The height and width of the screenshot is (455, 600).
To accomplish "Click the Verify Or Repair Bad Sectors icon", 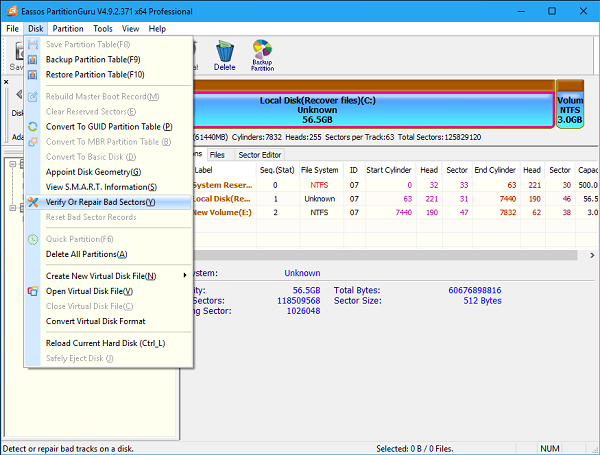I will tap(34, 202).
